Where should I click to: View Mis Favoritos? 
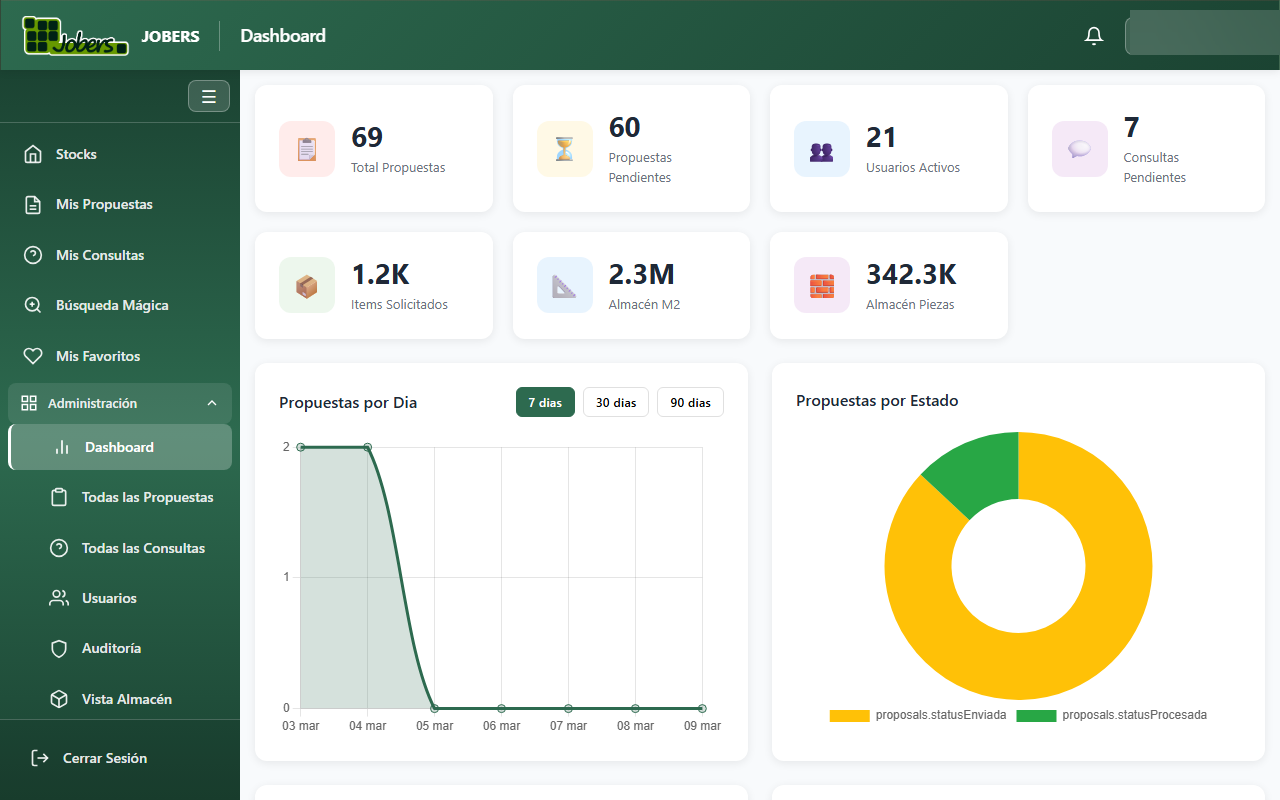[95, 356]
